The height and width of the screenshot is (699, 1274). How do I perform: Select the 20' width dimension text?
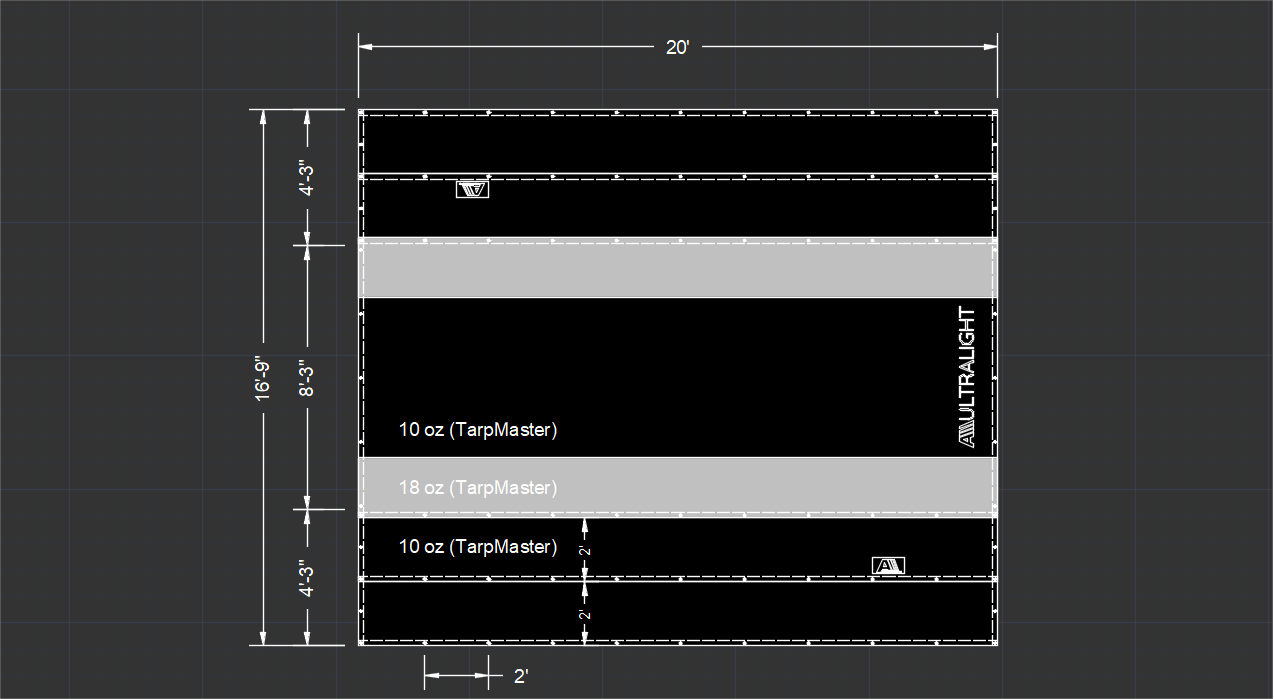click(678, 47)
